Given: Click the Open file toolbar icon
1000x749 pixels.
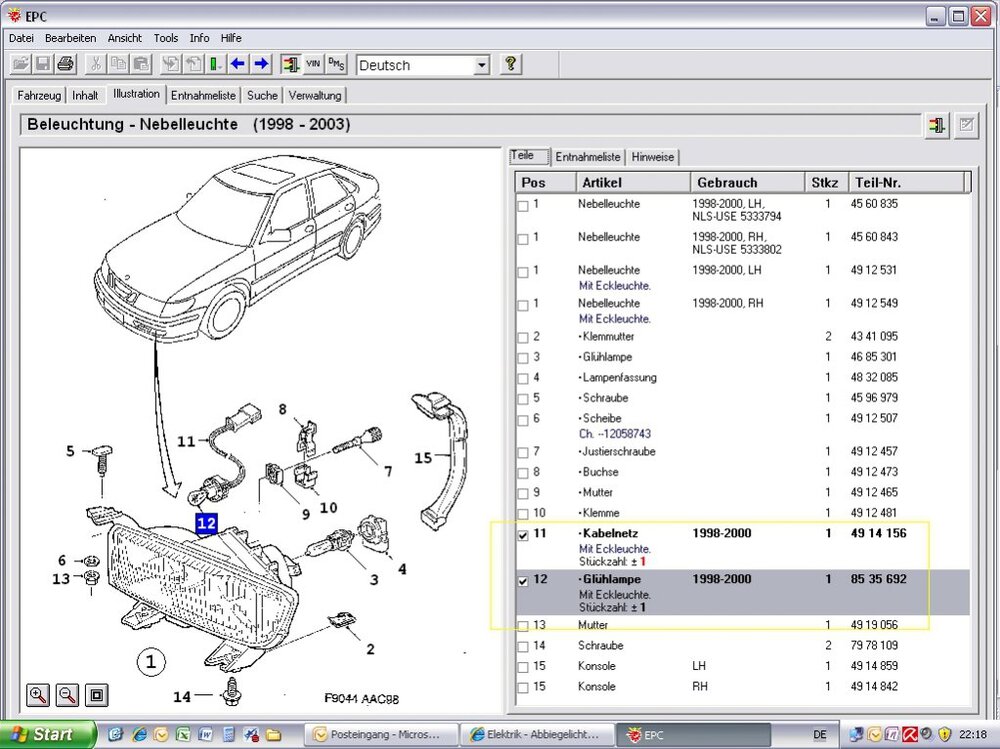Looking at the screenshot, I should pyautogui.click(x=20, y=64).
